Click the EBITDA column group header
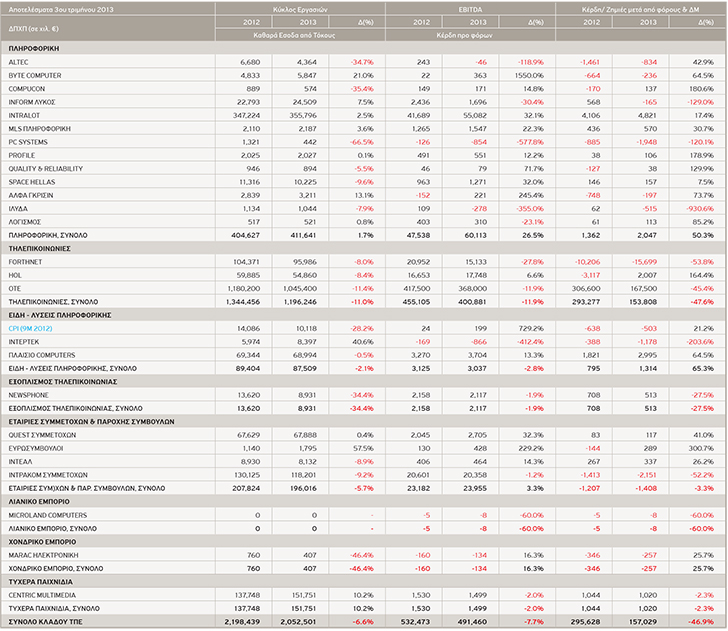728x631 pixels. (470, 9)
